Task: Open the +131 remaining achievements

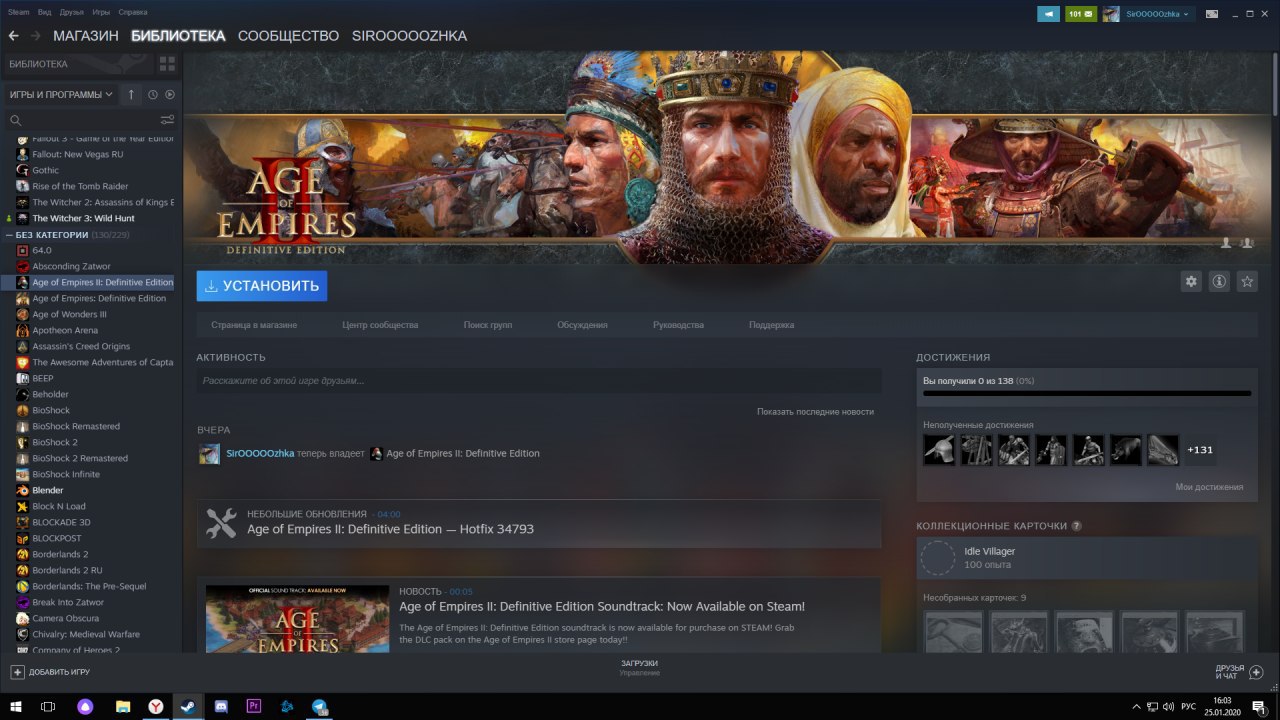Action: click(1200, 450)
